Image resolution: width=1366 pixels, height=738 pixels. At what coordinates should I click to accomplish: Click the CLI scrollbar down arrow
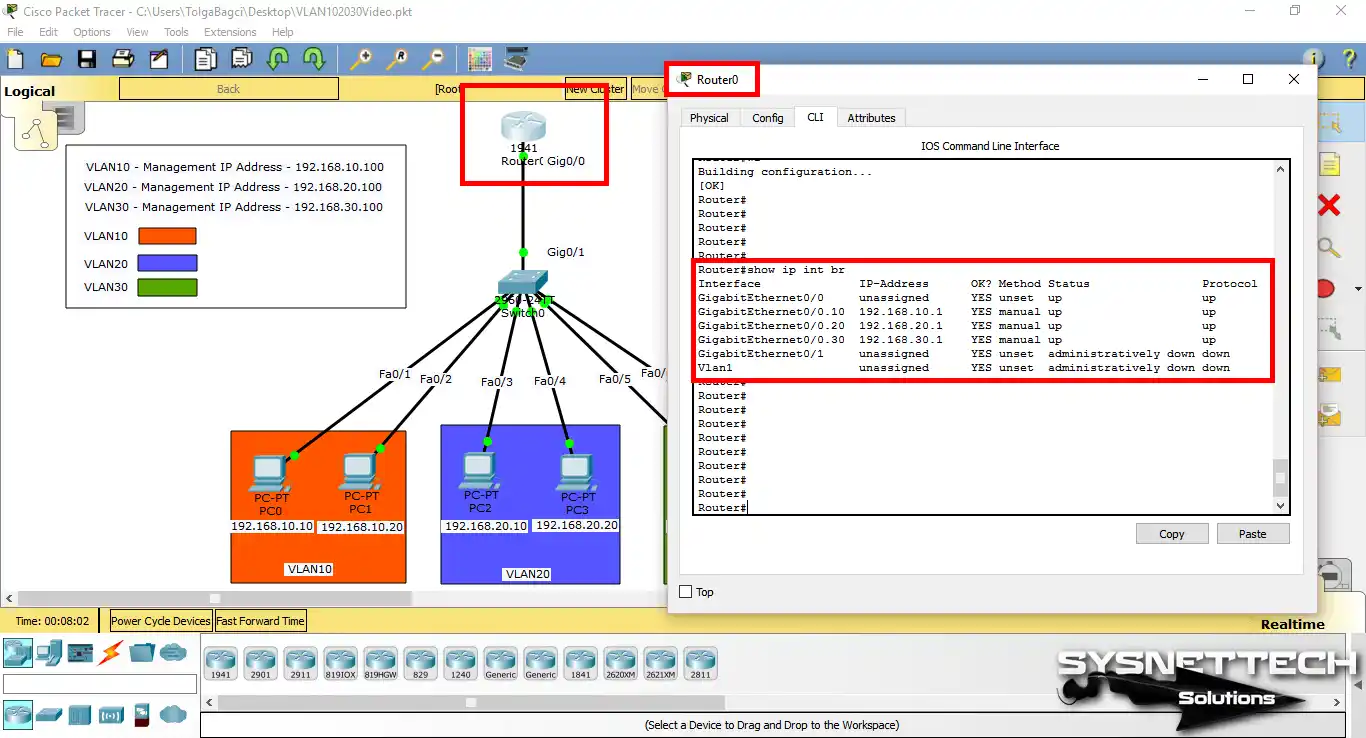[1281, 505]
